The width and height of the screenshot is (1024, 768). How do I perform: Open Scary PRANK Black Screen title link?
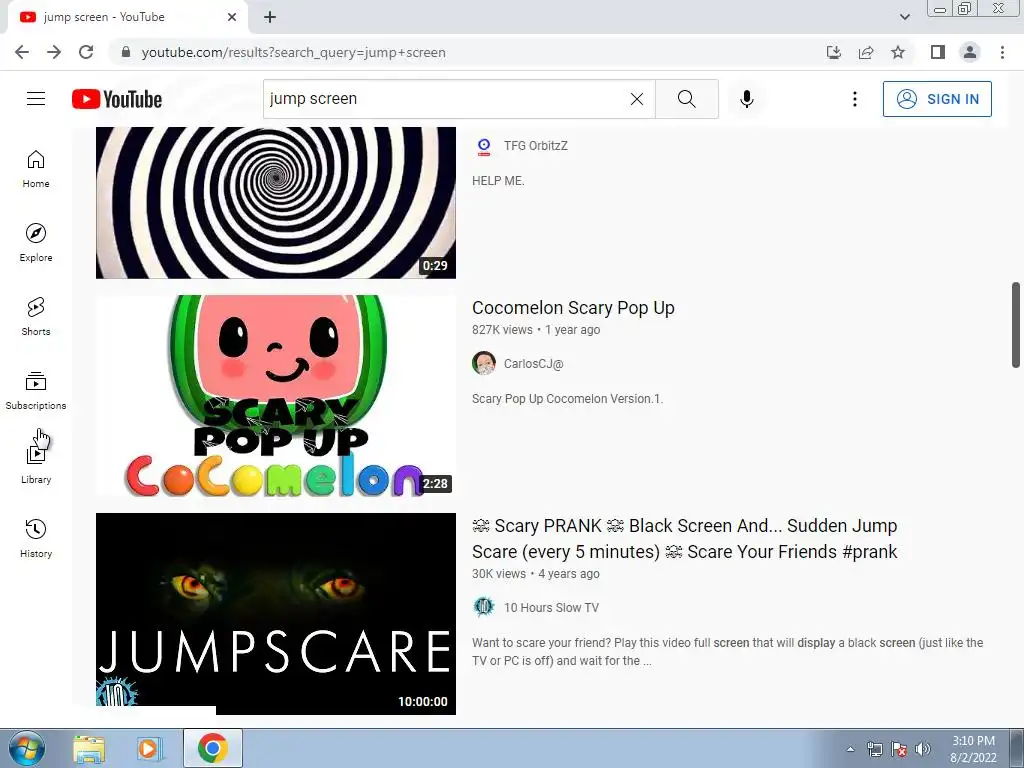(684, 539)
